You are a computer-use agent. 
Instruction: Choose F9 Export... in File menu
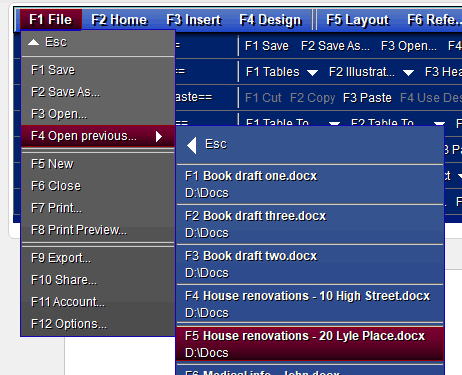(98, 258)
